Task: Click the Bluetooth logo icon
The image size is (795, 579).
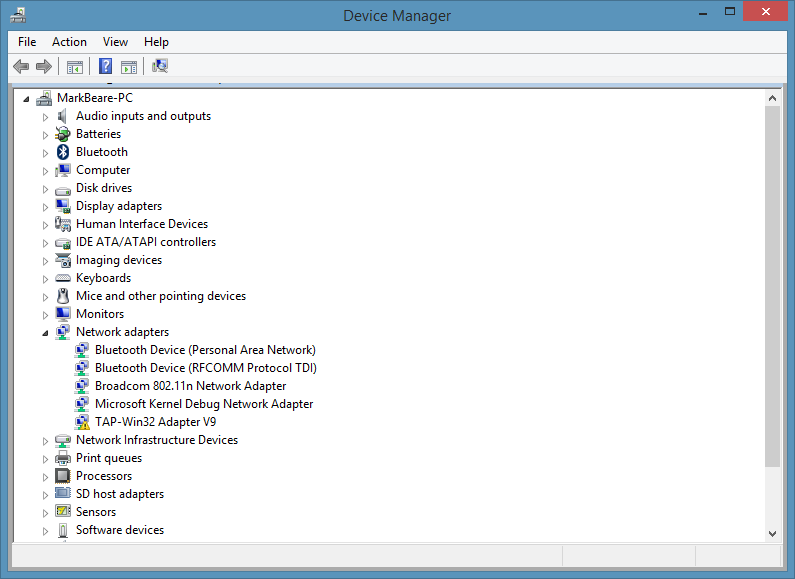Action: pos(63,152)
